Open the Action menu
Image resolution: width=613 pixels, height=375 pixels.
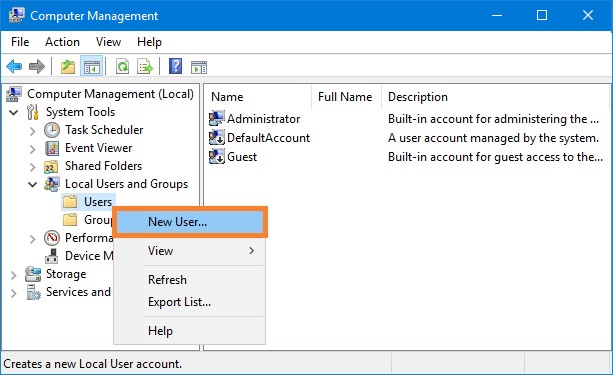pyautogui.click(x=62, y=42)
